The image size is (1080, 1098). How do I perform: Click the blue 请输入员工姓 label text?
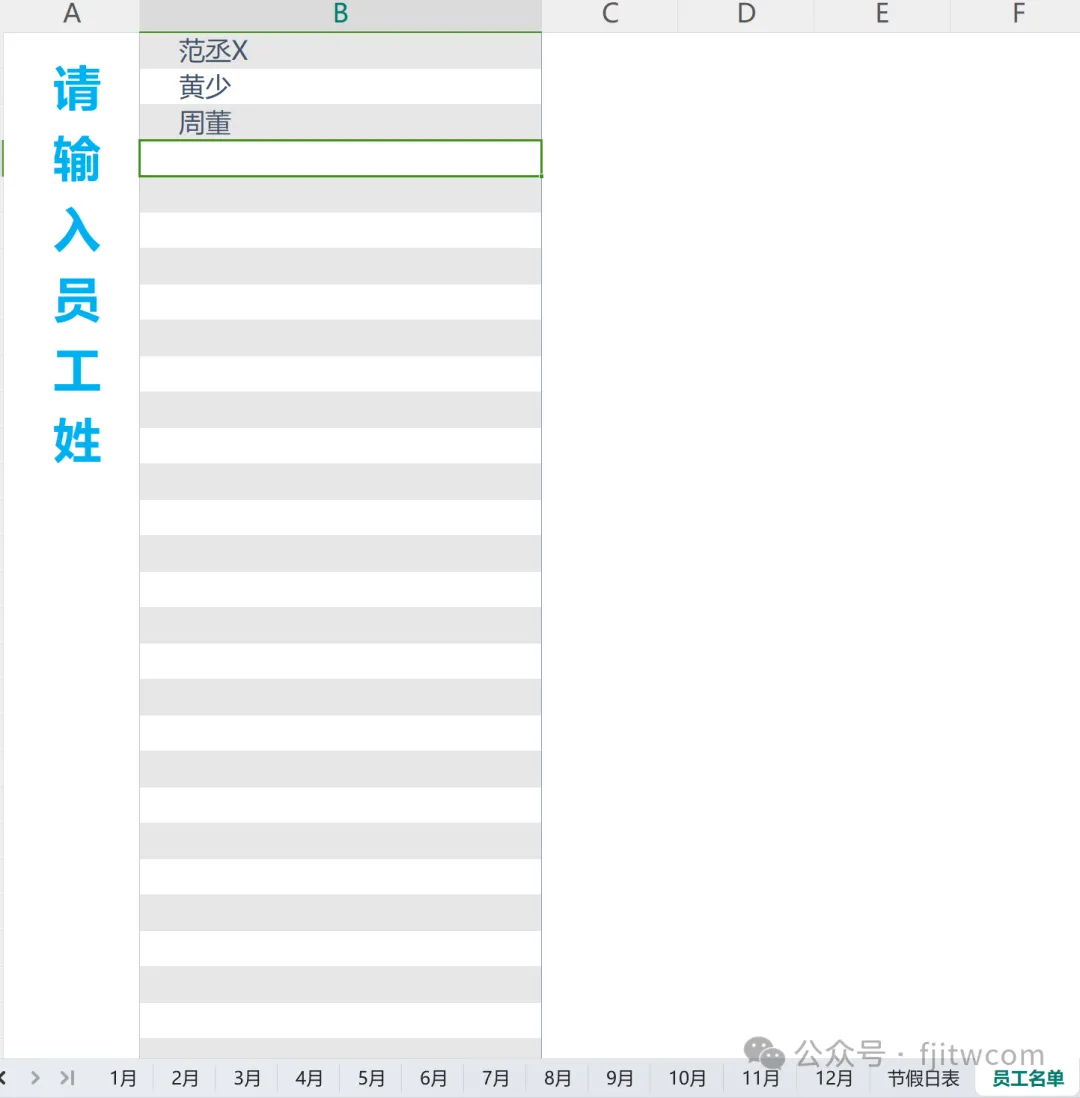pyautogui.click(x=77, y=265)
